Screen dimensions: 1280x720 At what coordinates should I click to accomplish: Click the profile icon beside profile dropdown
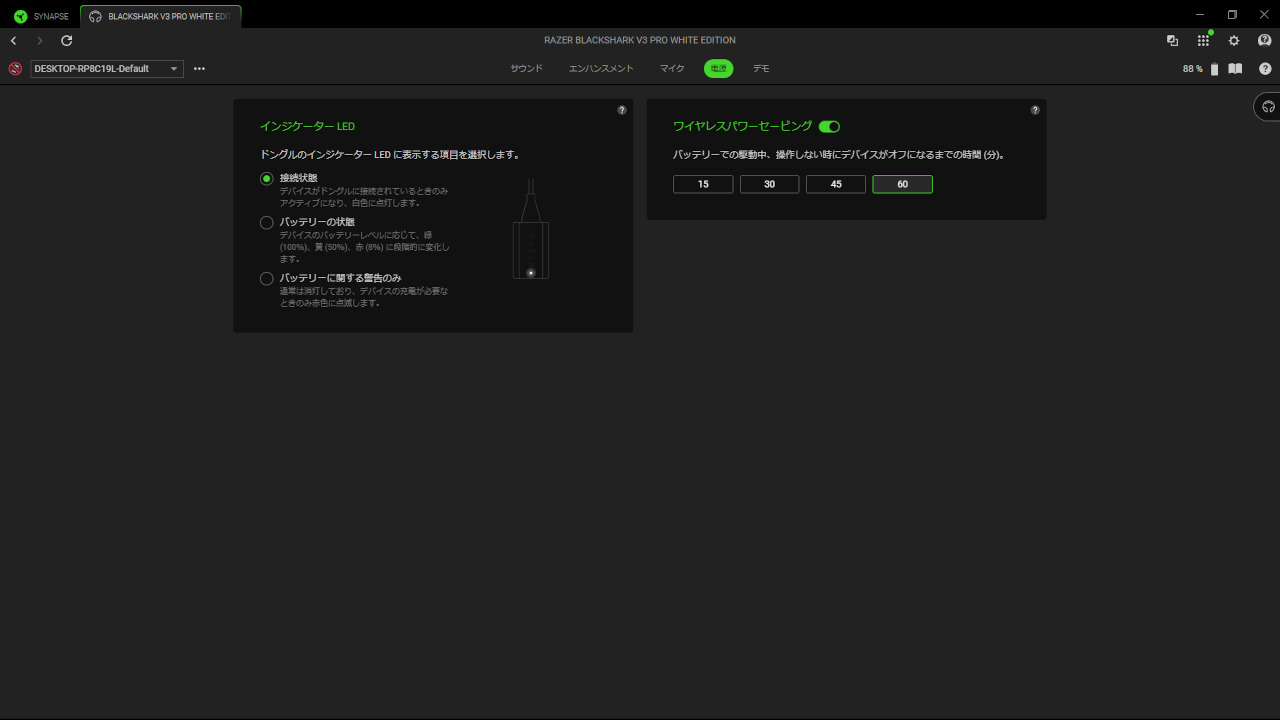tap(15, 69)
